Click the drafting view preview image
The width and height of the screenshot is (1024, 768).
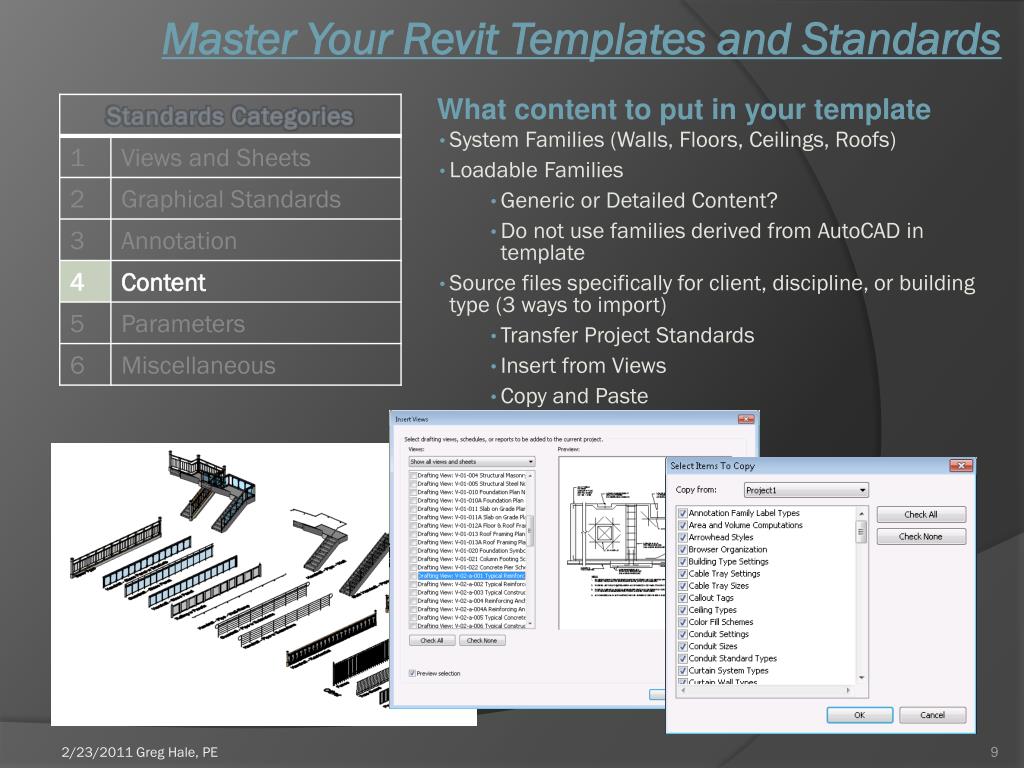[613, 543]
